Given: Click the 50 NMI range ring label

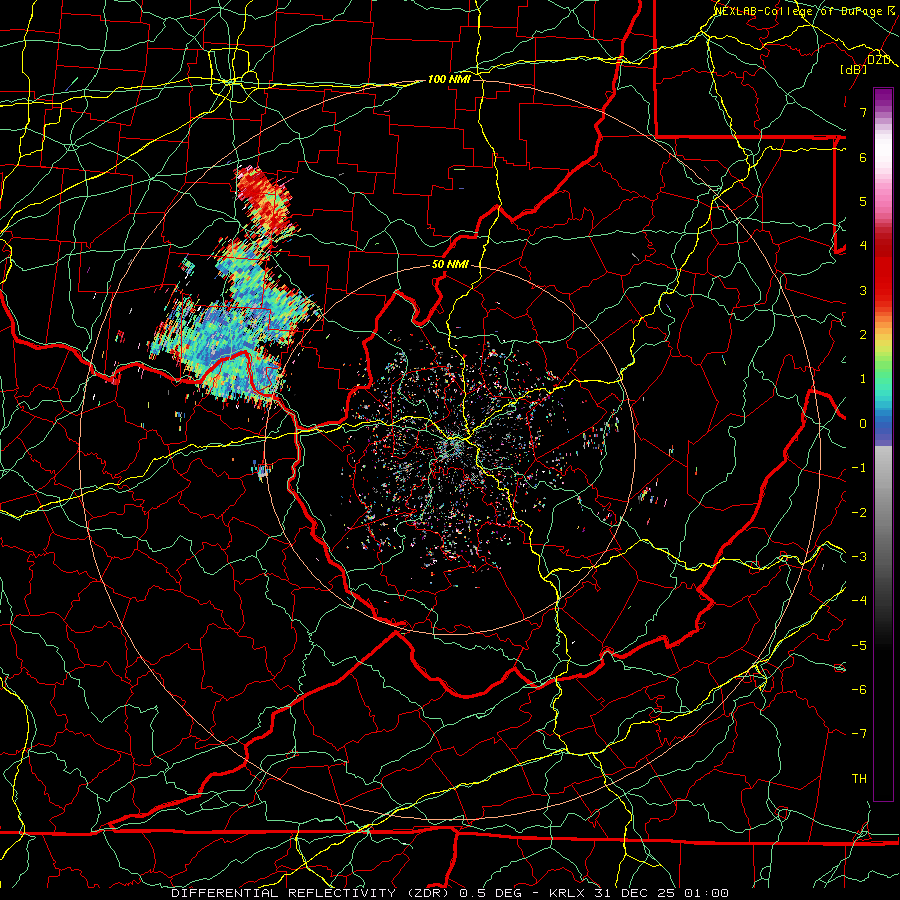Looking at the screenshot, I should (450, 265).
